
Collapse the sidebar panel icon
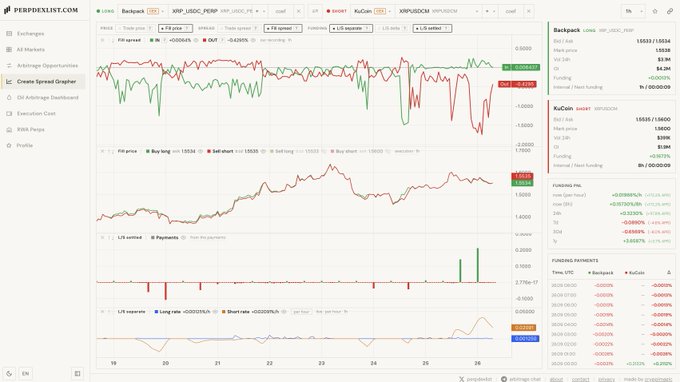(x=77, y=373)
